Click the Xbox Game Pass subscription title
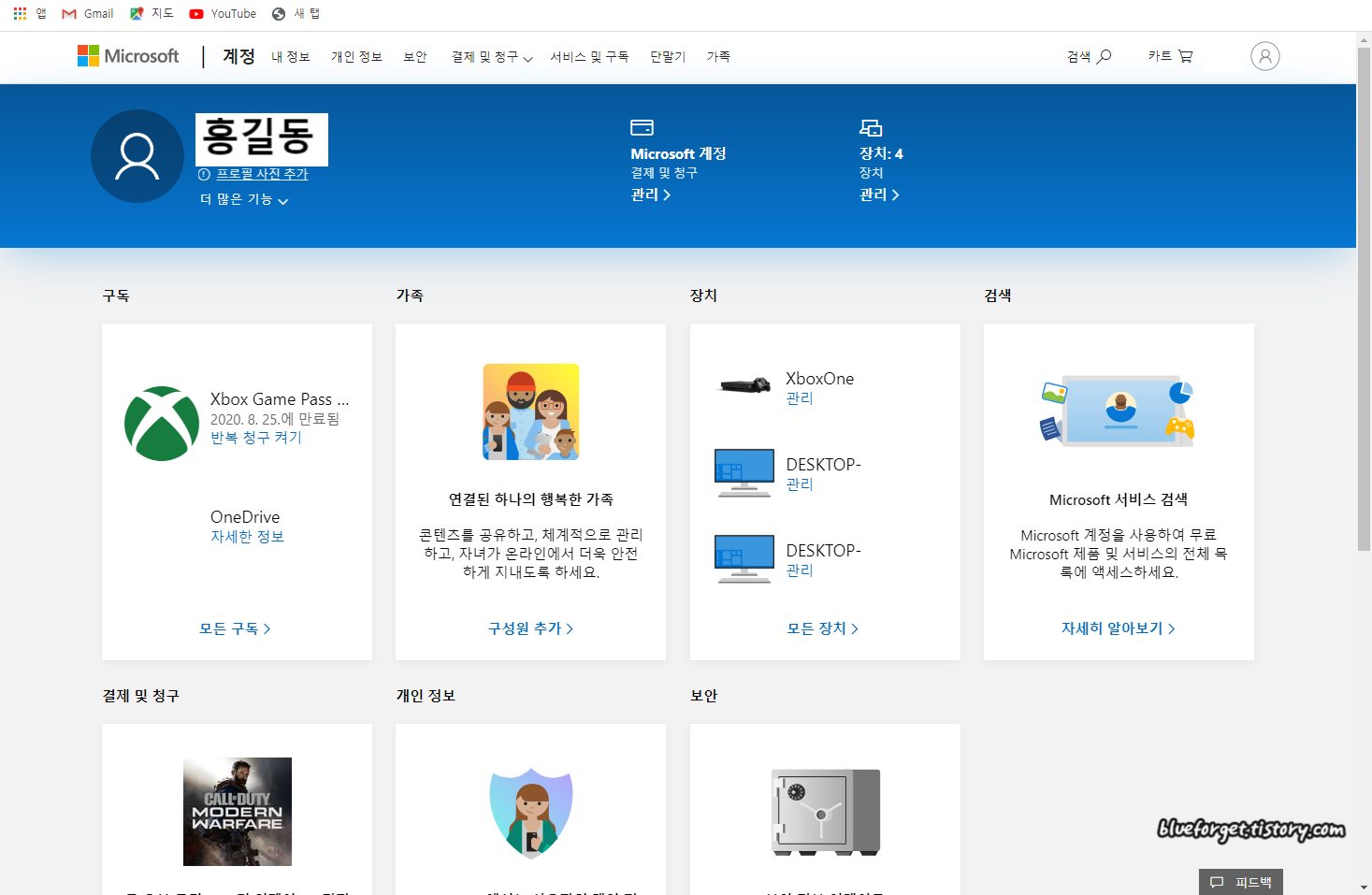 point(280,399)
